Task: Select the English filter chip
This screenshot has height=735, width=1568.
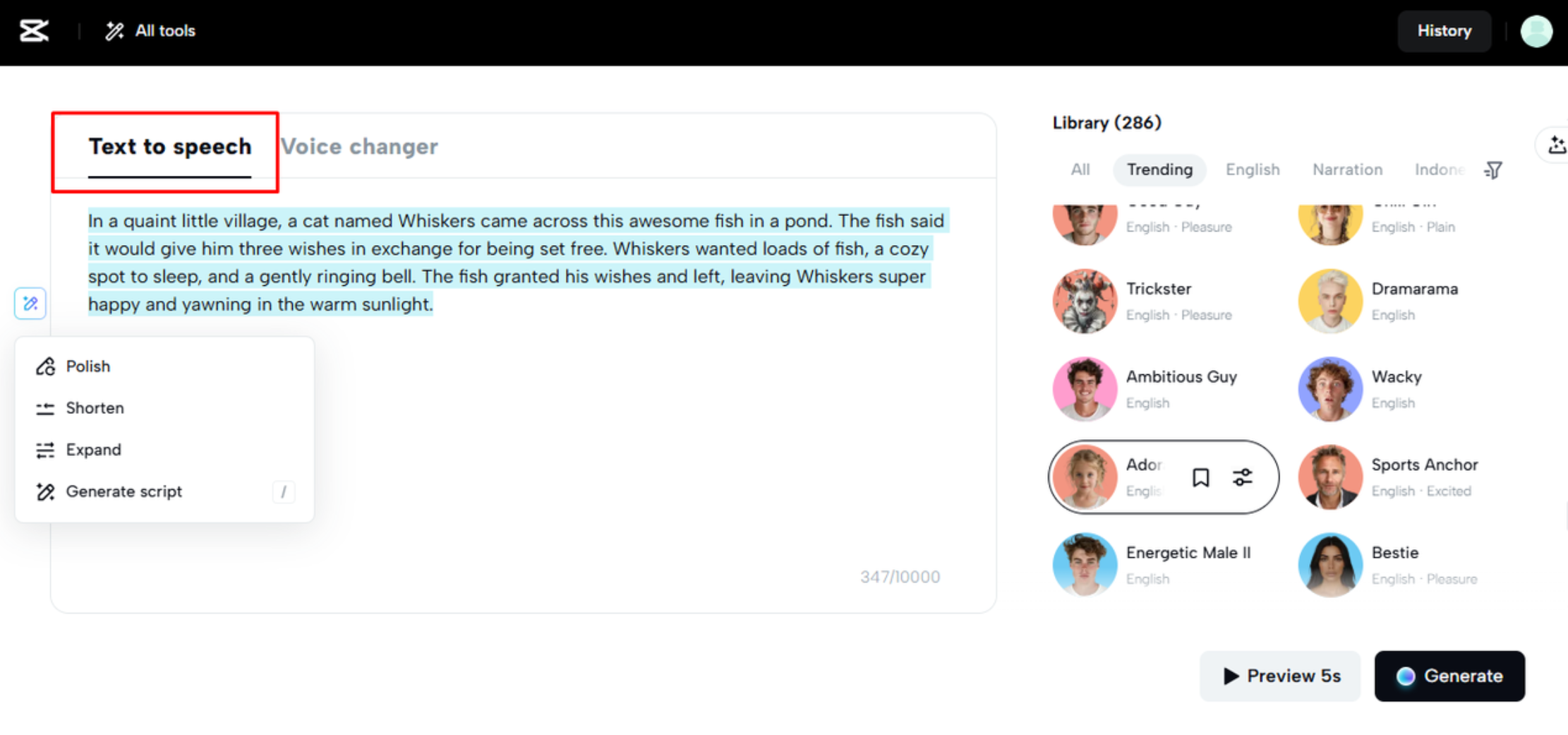Action: coord(1253,170)
